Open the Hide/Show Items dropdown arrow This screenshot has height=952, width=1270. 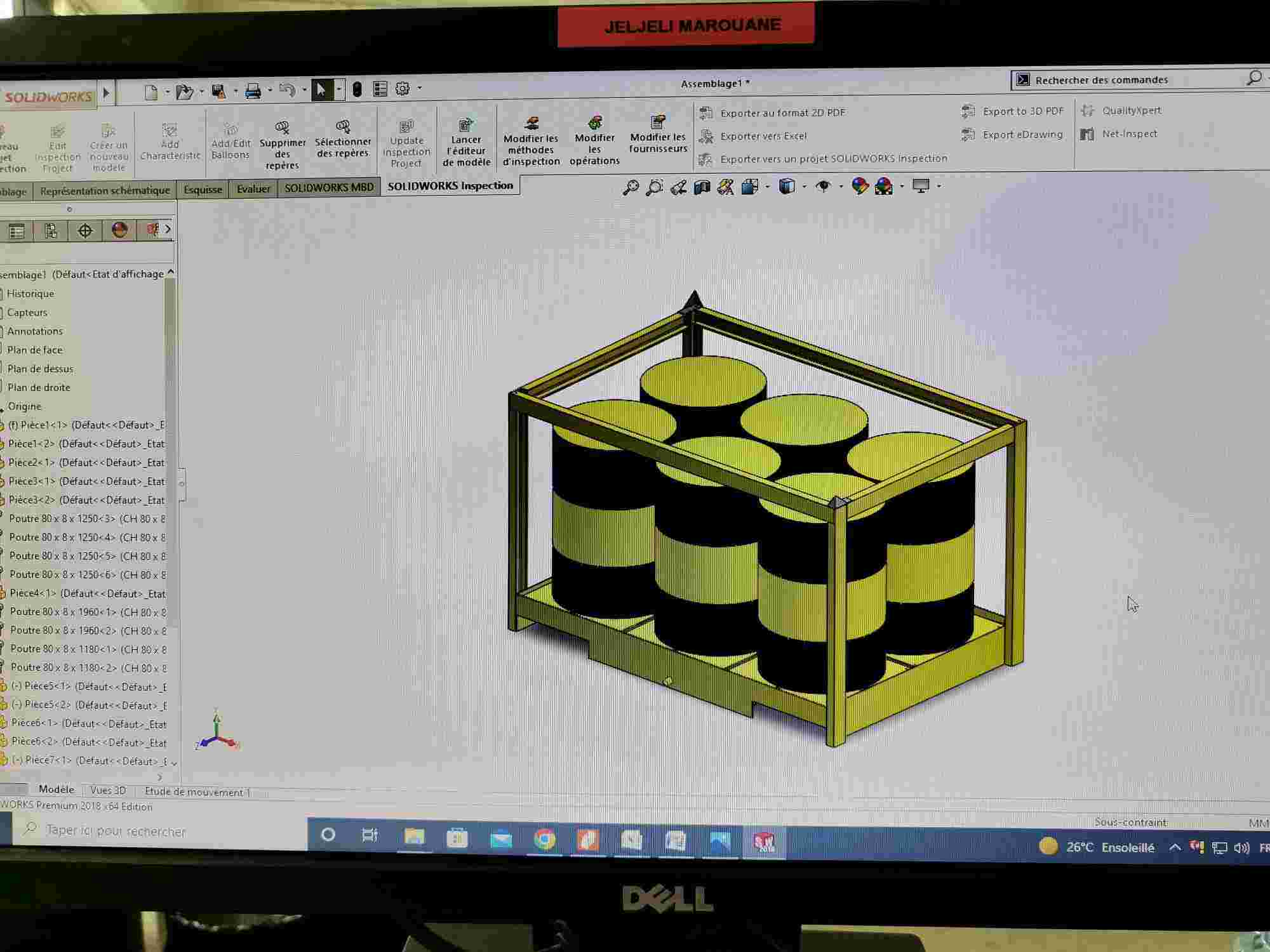(x=841, y=187)
